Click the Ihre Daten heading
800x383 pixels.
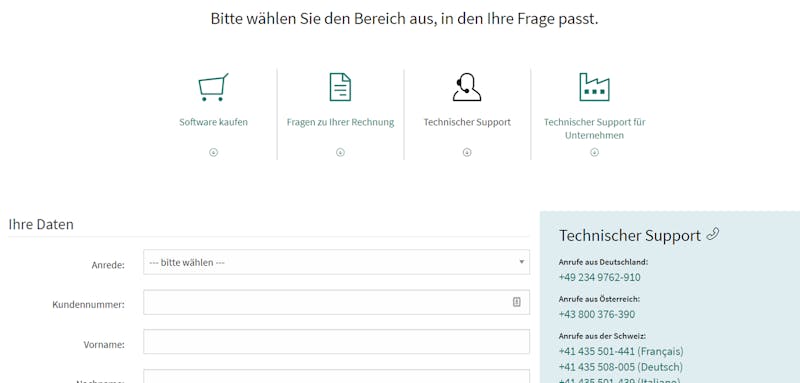[41, 224]
